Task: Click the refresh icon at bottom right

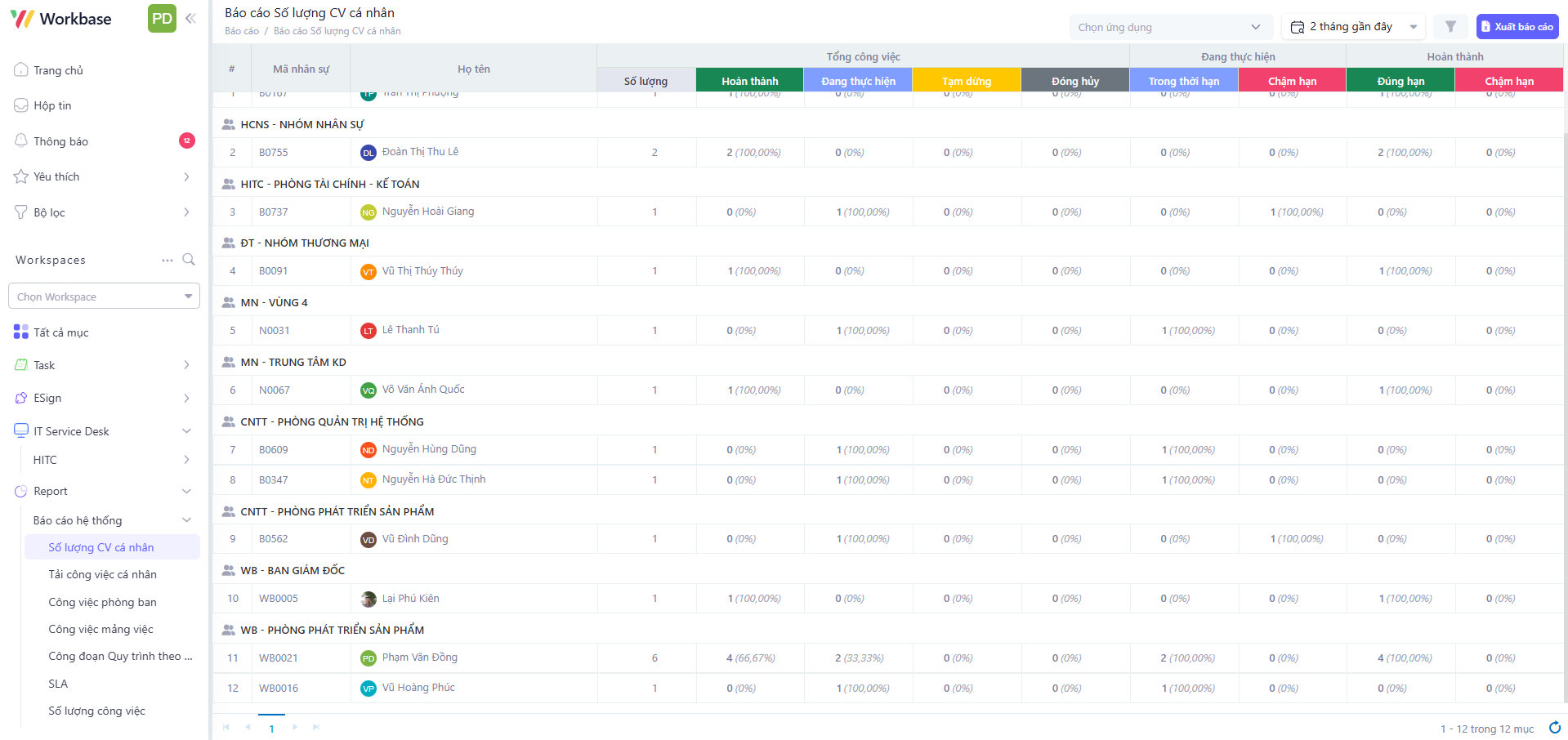Action: pyautogui.click(x=1554, y=728)
